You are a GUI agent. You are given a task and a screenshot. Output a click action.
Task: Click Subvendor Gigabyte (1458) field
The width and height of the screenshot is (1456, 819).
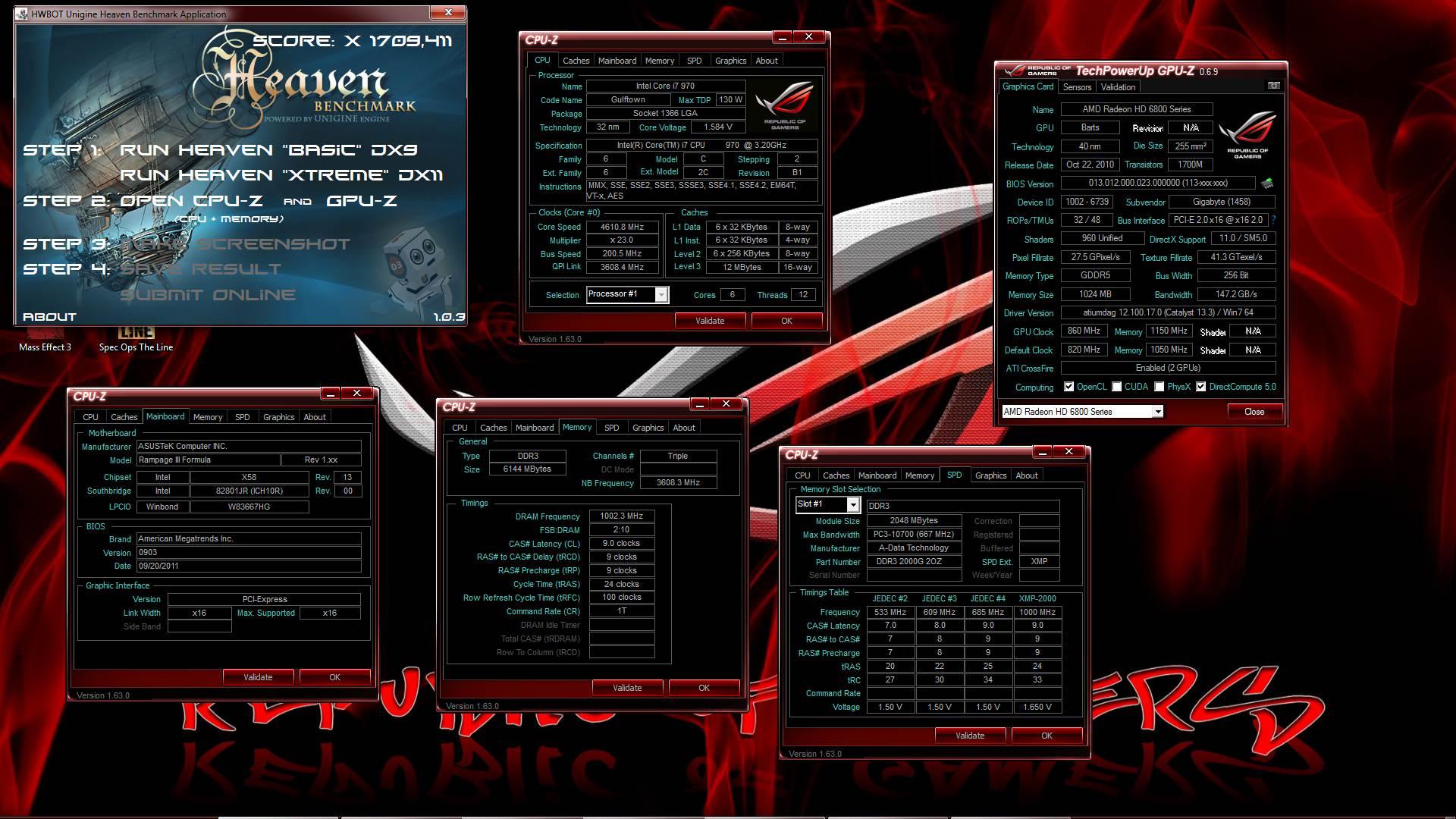pos(1222,202)
